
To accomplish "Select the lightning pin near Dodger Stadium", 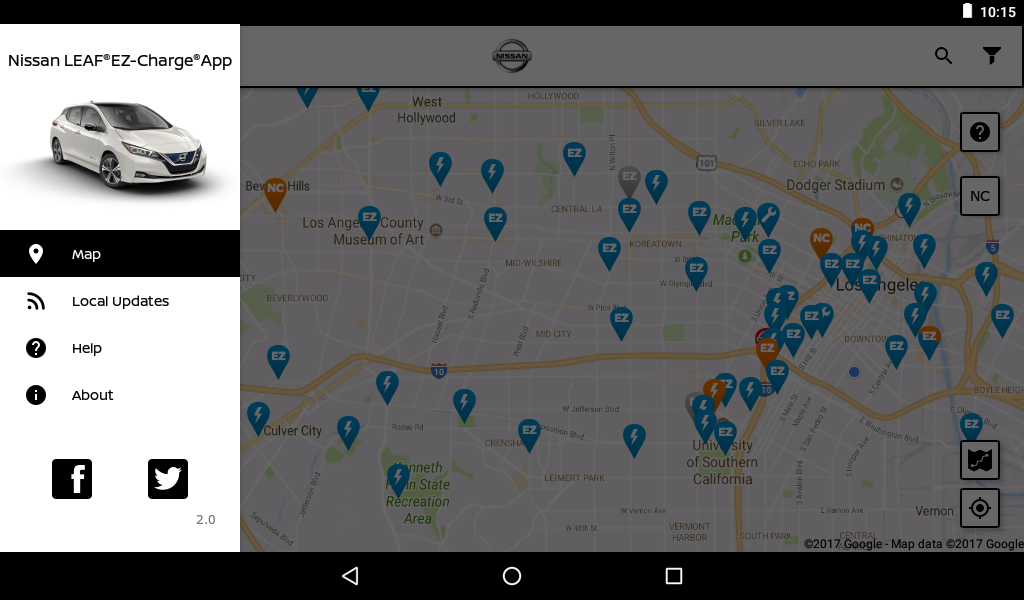I will [x=909, y=209].
